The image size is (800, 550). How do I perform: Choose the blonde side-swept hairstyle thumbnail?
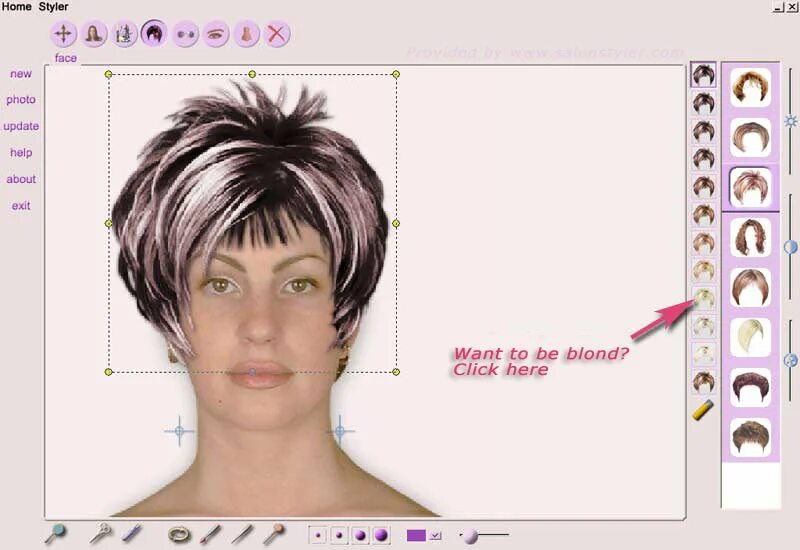tap(751, 337)
